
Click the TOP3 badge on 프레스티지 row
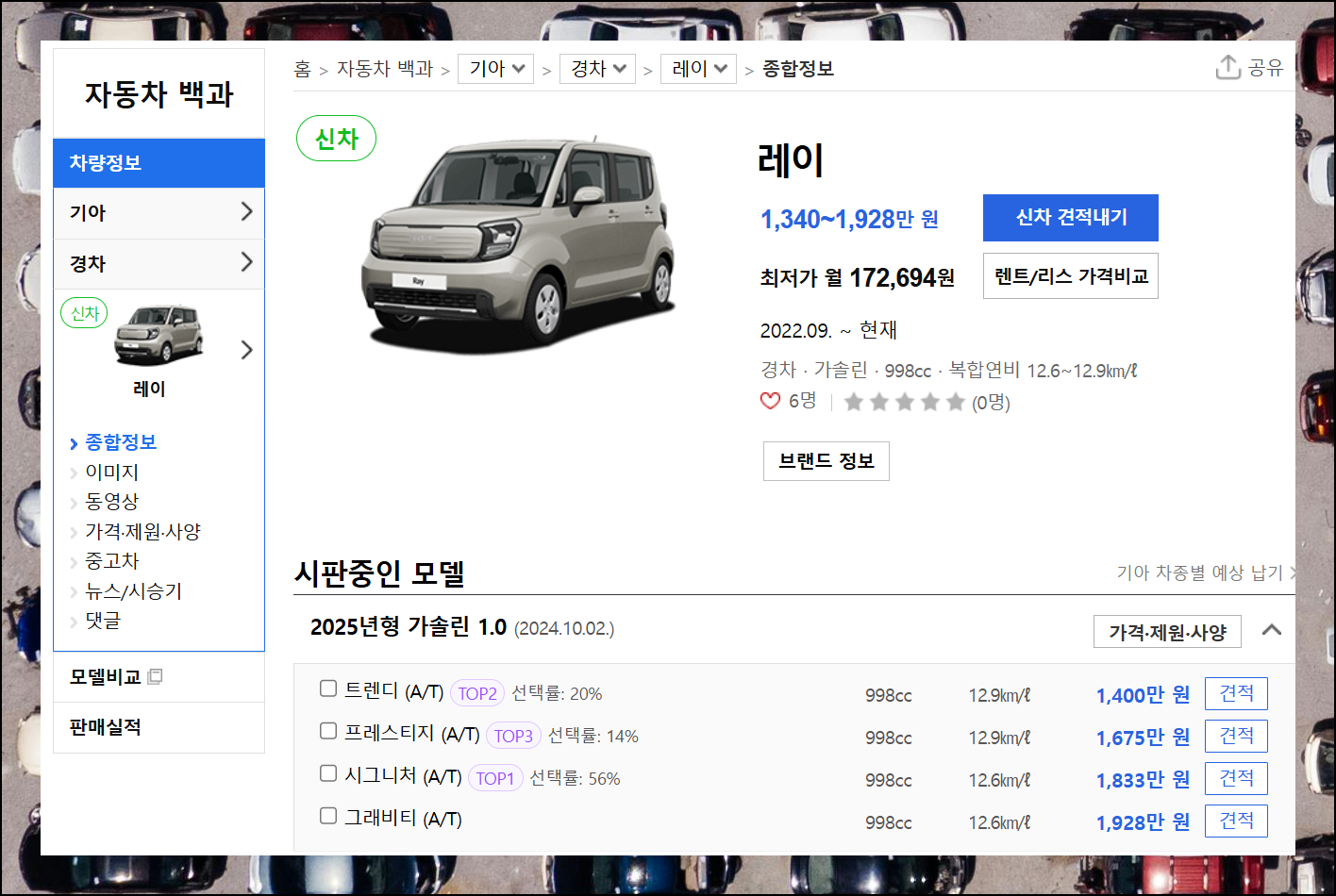pyautogui.click(x=513, y=736)
